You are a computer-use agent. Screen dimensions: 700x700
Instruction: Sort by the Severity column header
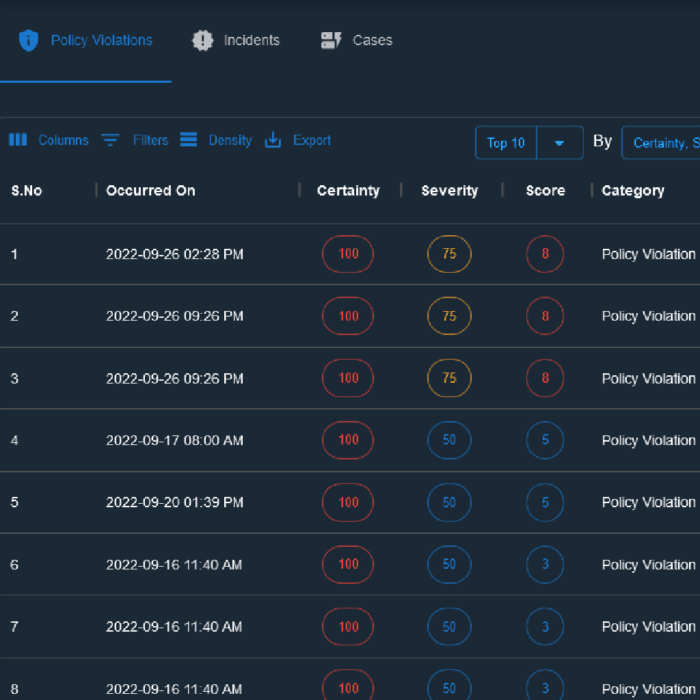449,190
